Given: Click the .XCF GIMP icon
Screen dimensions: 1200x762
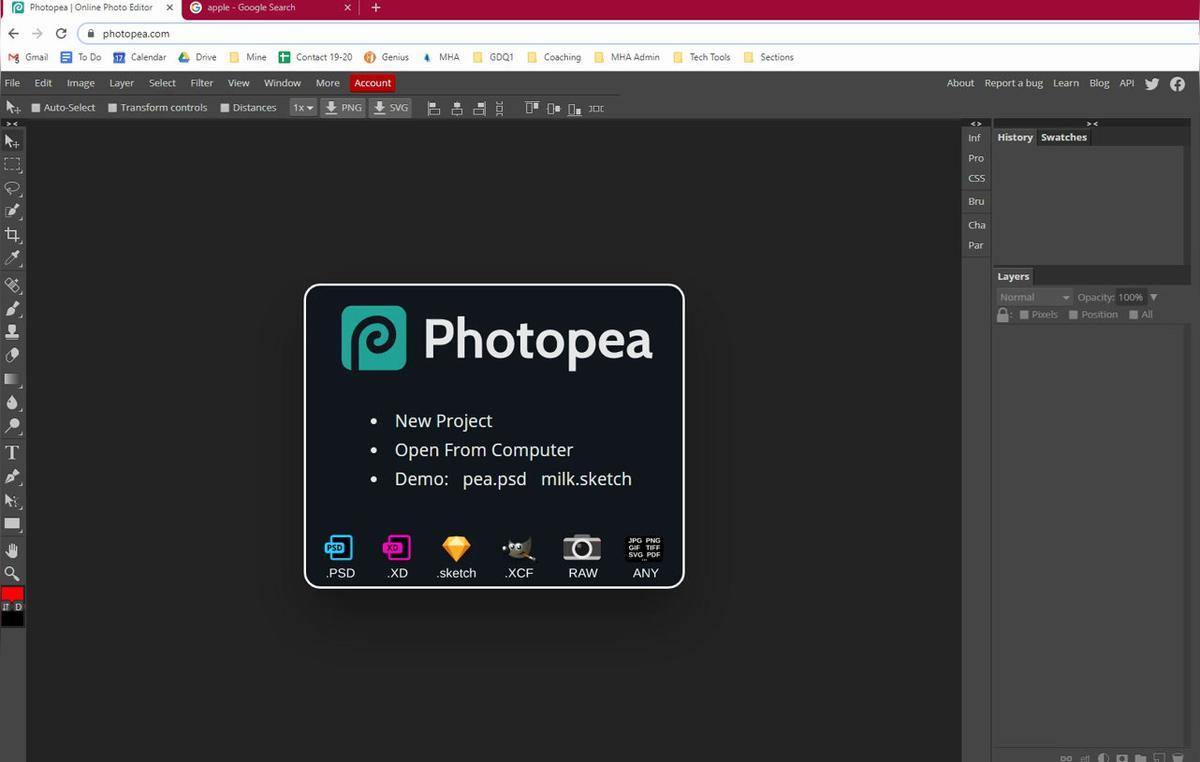Looking at the screenshot, I should (x=519, y=548).
